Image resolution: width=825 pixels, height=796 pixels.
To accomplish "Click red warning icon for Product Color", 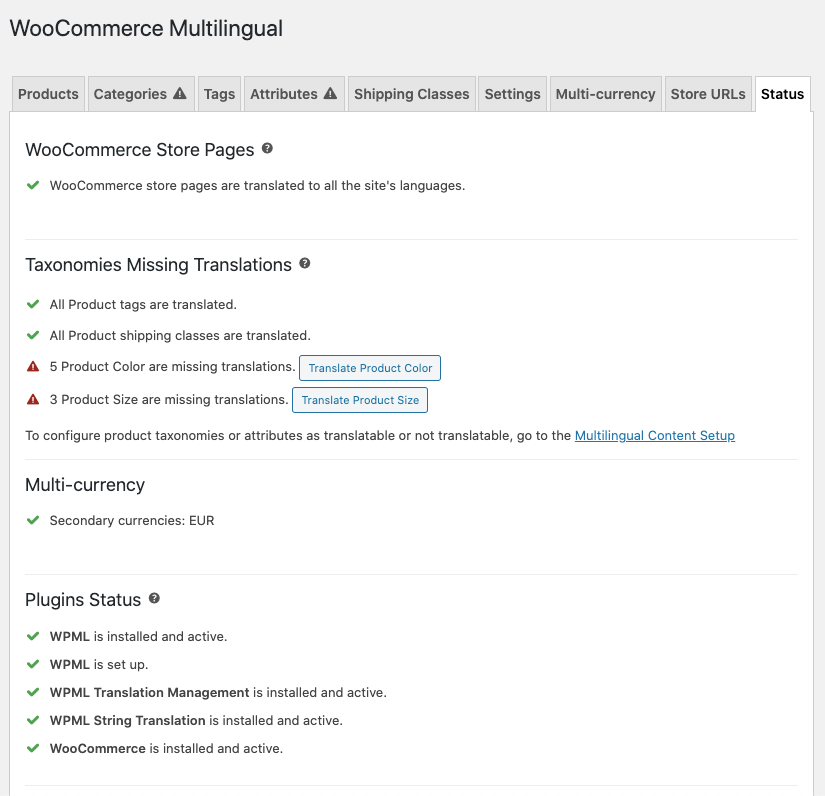I will tap(33, 367).
